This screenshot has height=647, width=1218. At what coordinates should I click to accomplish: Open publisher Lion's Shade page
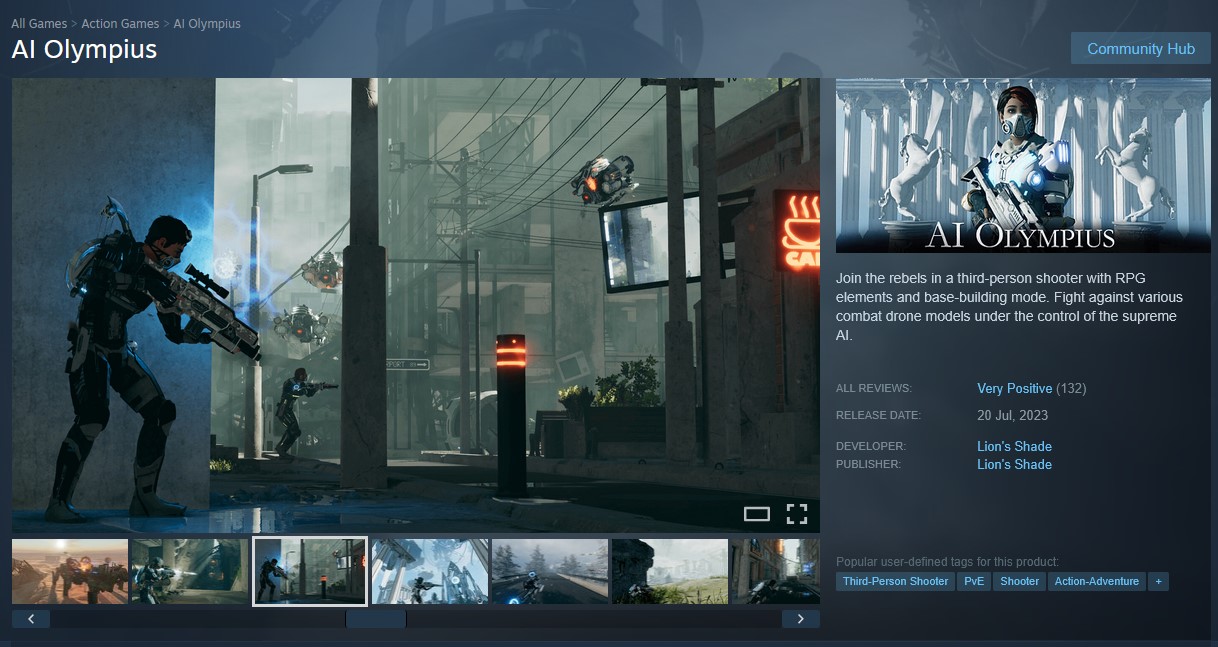coord(1014,464)
